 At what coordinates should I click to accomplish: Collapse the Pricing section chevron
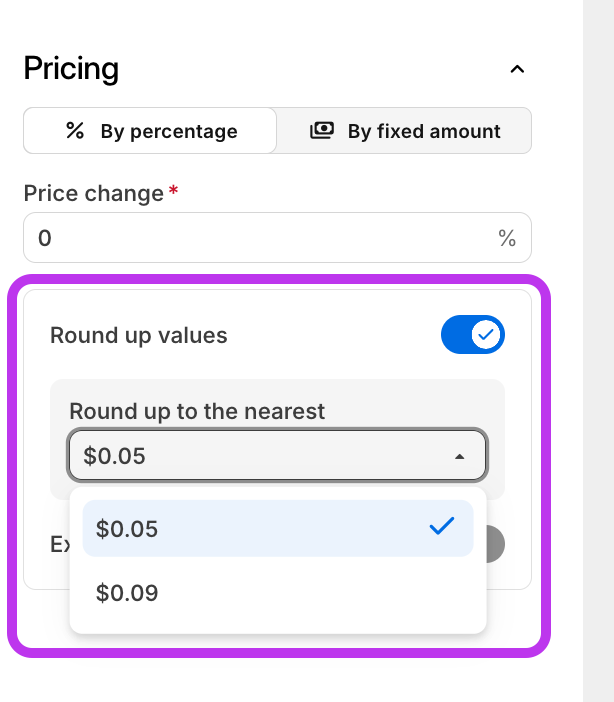click(516, 70)
